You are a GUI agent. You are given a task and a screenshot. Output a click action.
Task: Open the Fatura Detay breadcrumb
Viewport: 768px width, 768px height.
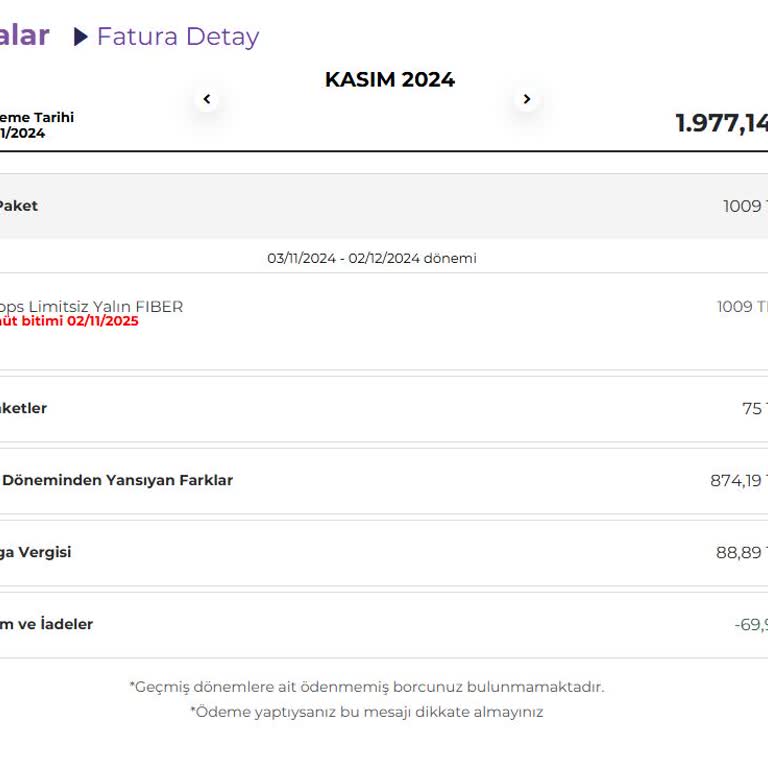click(x=177, y=37)
